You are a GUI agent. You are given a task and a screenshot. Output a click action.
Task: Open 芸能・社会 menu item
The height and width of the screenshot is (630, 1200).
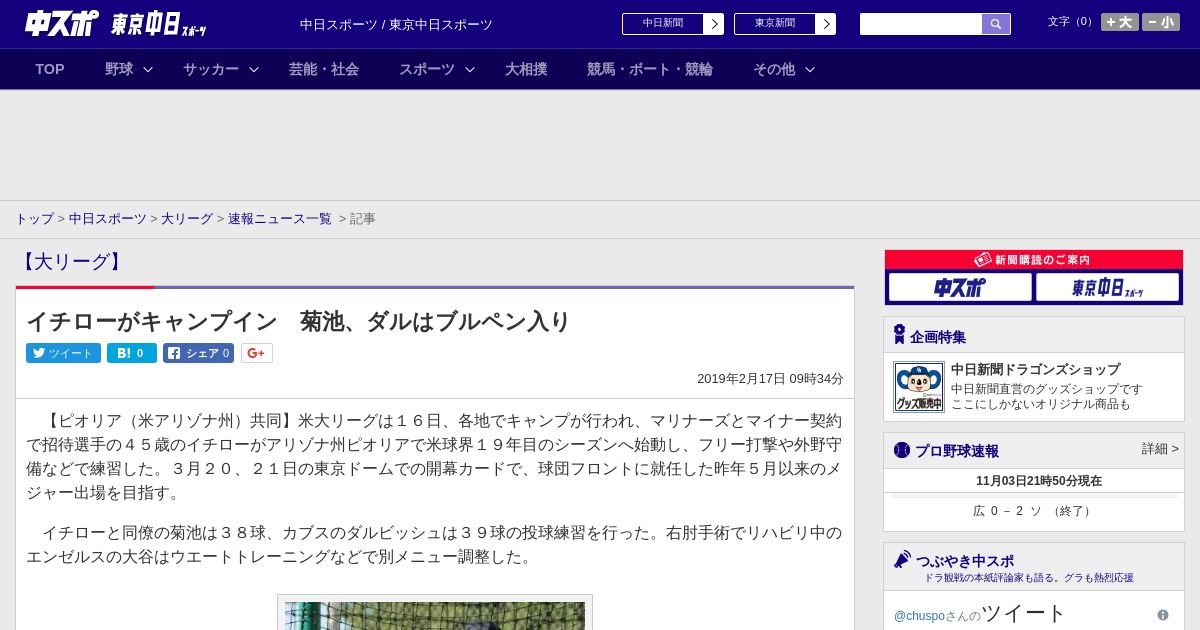pyautogui.click(x=324, y=69)
